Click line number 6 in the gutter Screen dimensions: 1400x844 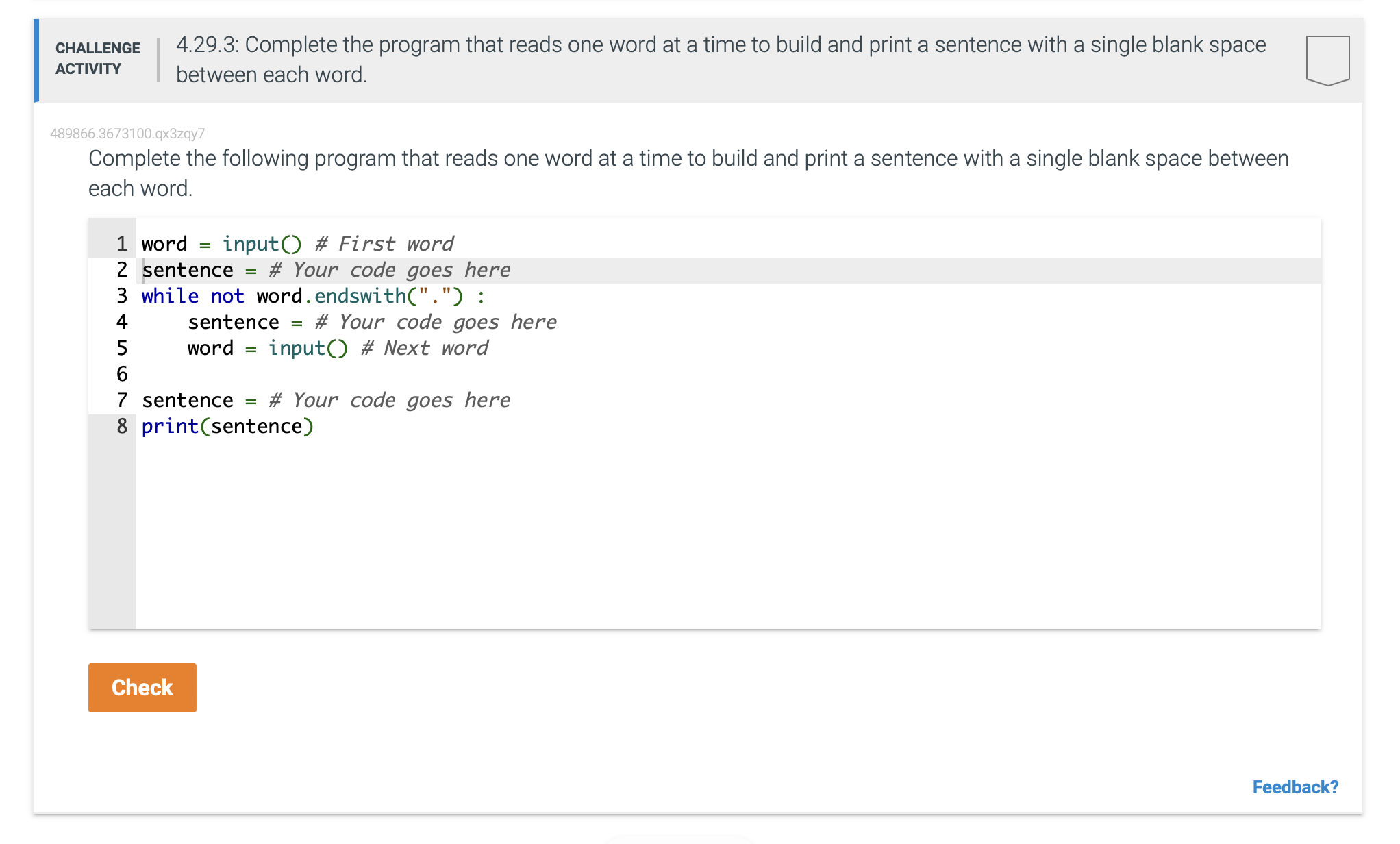[121, 373]
